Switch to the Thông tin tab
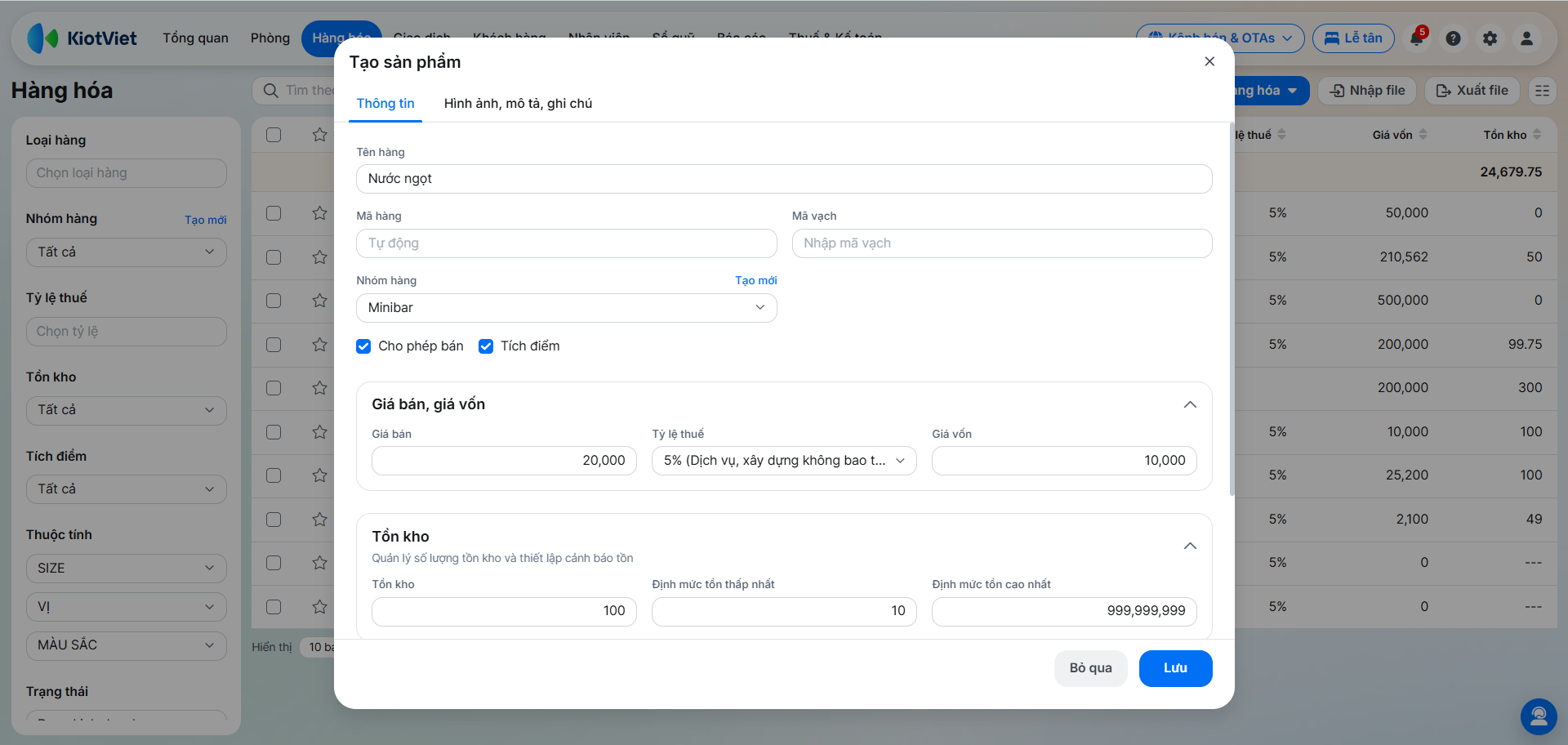The width and height of the screenshot is (1568, 745). (x=385, y=104)
